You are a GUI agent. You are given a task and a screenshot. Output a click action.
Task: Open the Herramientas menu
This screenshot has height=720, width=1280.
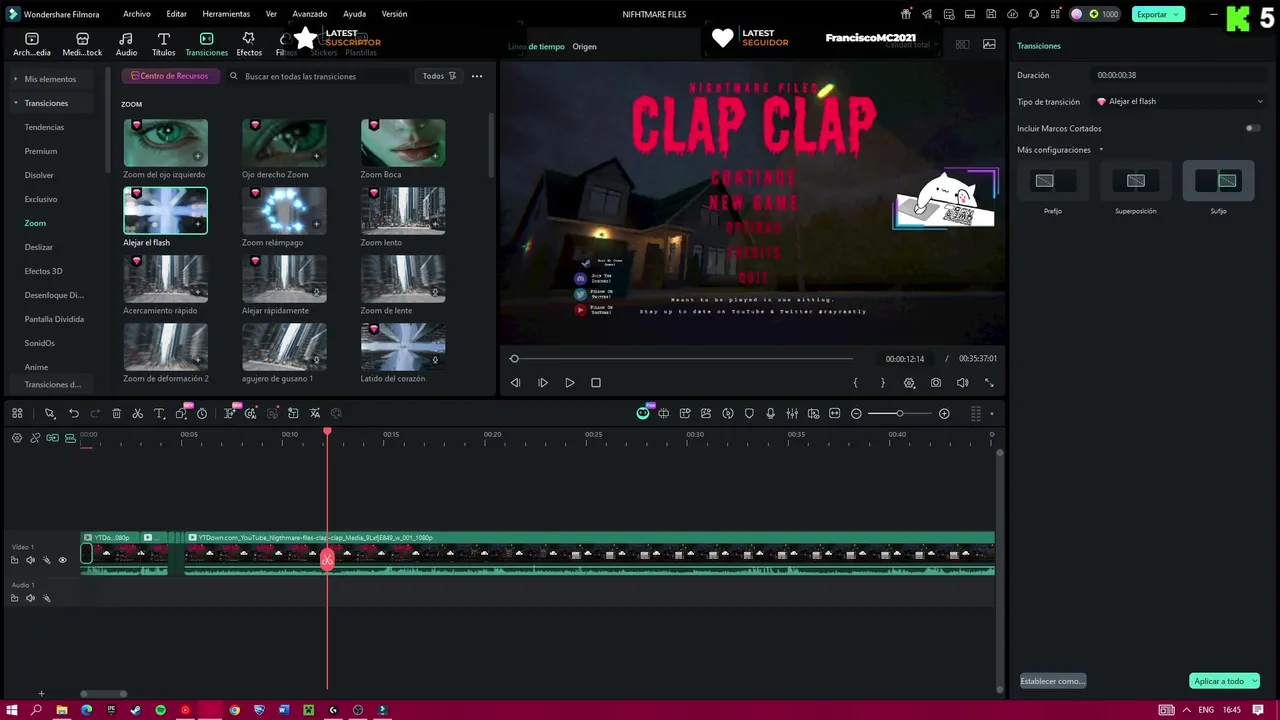click(x=226, y=14)
